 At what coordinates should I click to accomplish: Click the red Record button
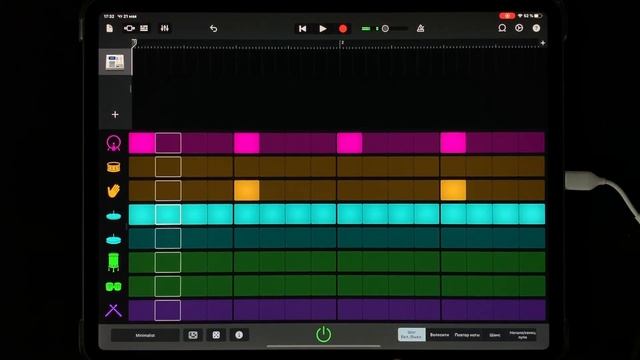click(x=343, y=29)
